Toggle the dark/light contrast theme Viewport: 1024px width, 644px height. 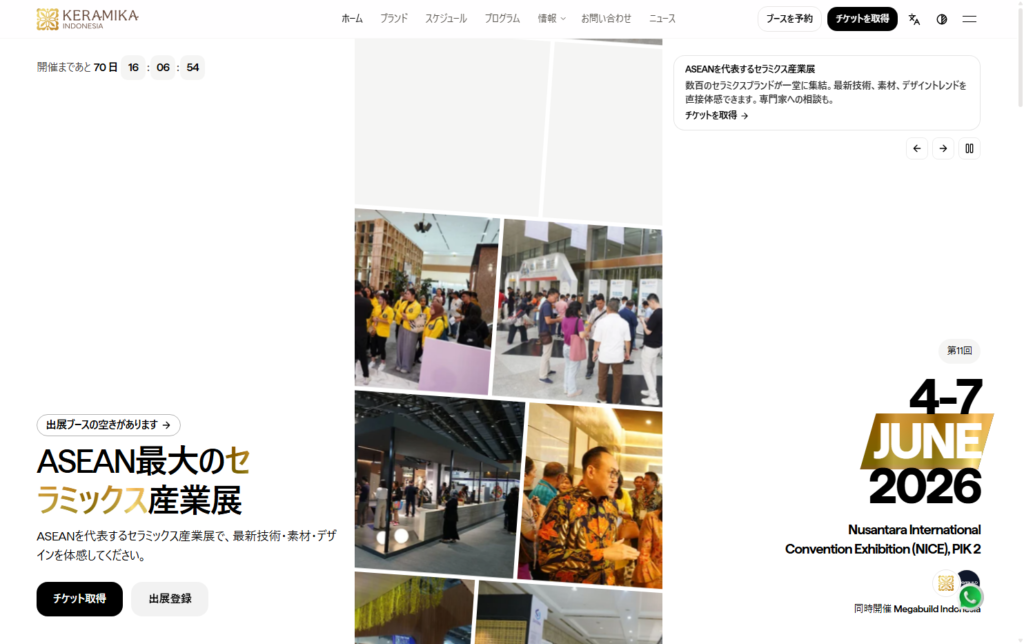[941, 19]
